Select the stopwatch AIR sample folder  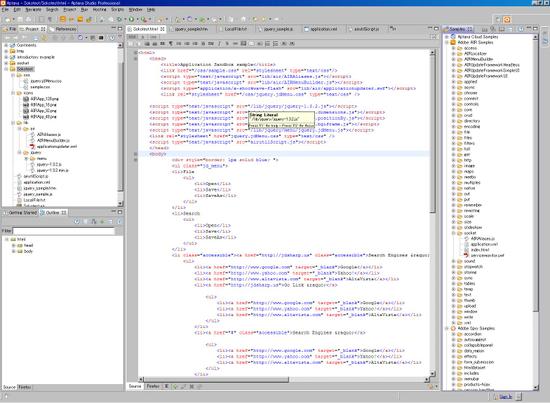tap(473, 267)
